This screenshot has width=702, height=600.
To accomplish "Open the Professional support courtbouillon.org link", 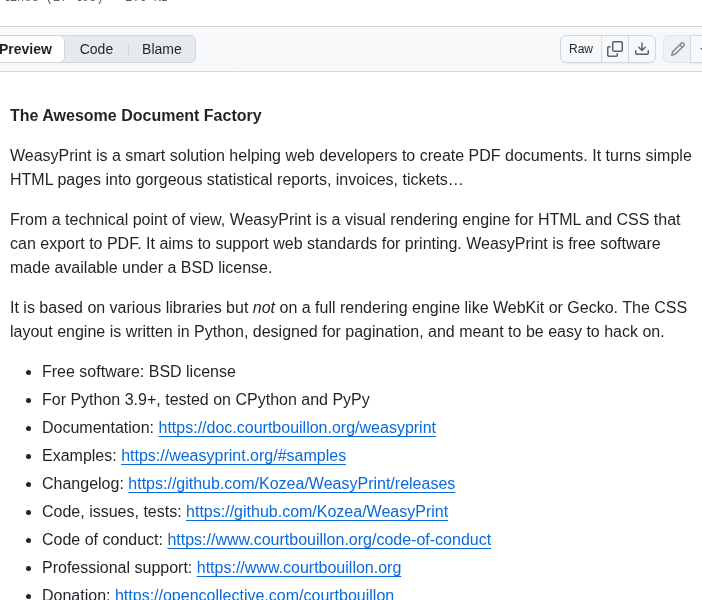I will 299,567.
